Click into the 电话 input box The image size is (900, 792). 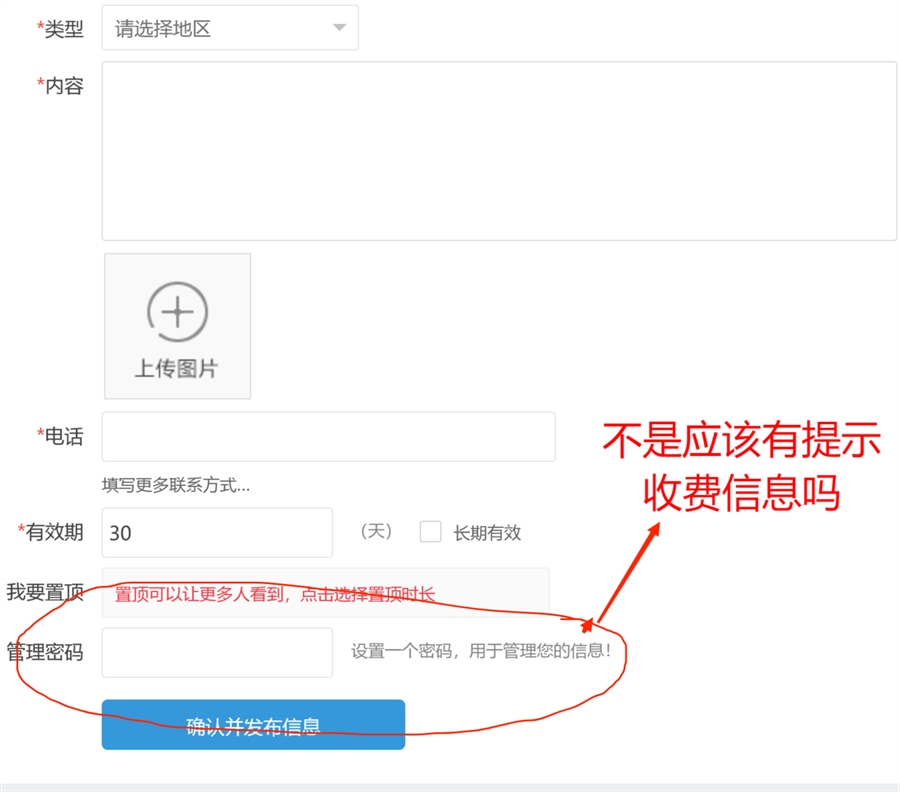coord(328,437)
